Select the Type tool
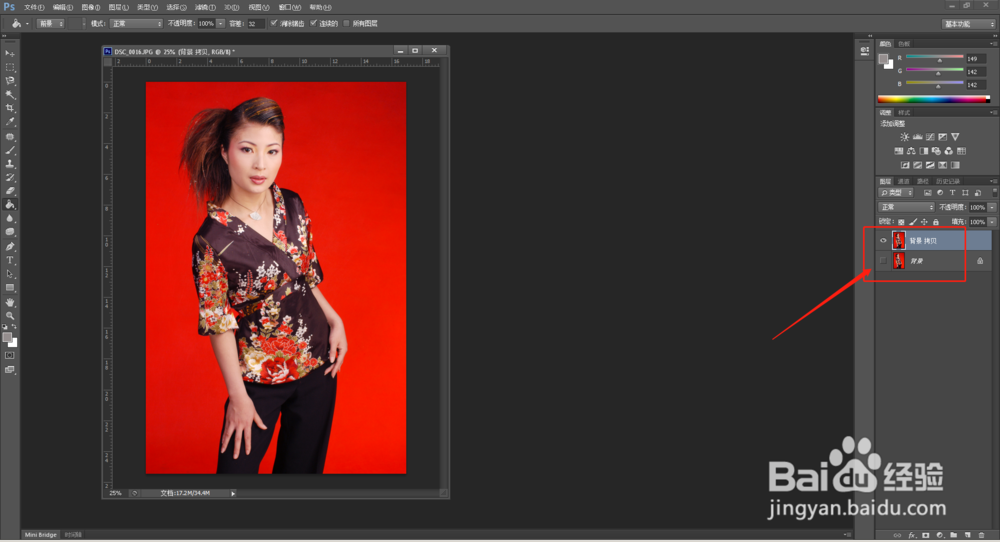Viewport: 1000px width, 542px height. pos(10,260)
